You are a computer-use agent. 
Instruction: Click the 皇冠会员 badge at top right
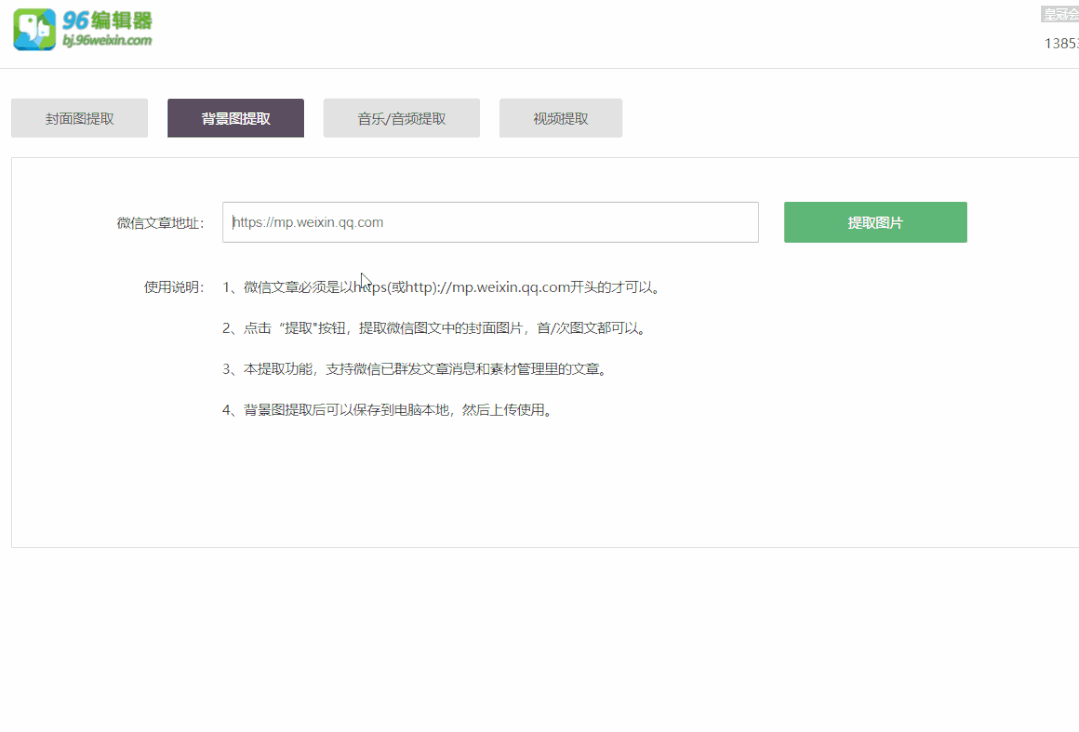(1062, 12)
